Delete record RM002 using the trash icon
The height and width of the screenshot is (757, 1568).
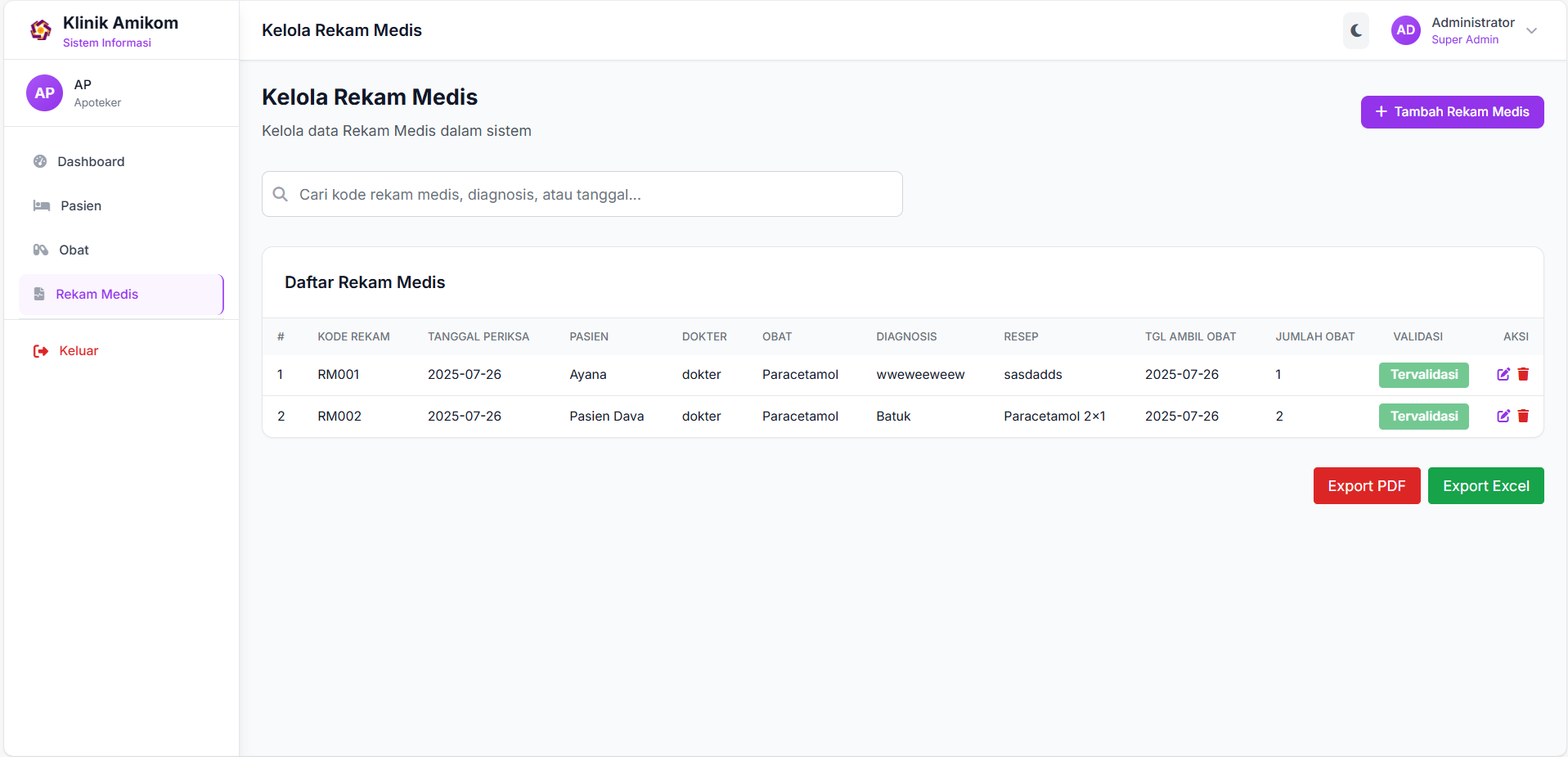pos(1523,416)
